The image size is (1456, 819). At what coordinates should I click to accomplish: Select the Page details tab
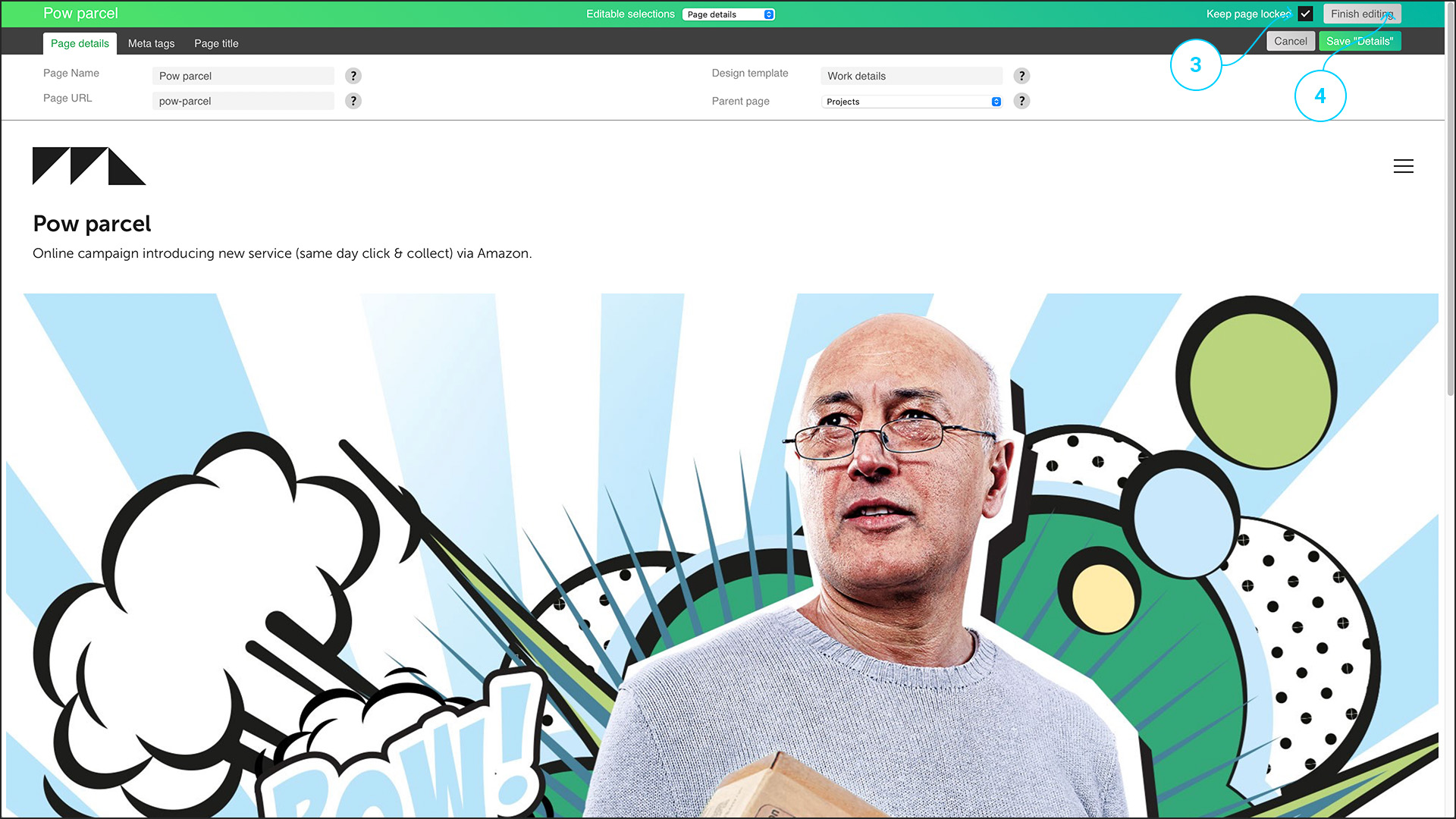(x=80, y=43)
